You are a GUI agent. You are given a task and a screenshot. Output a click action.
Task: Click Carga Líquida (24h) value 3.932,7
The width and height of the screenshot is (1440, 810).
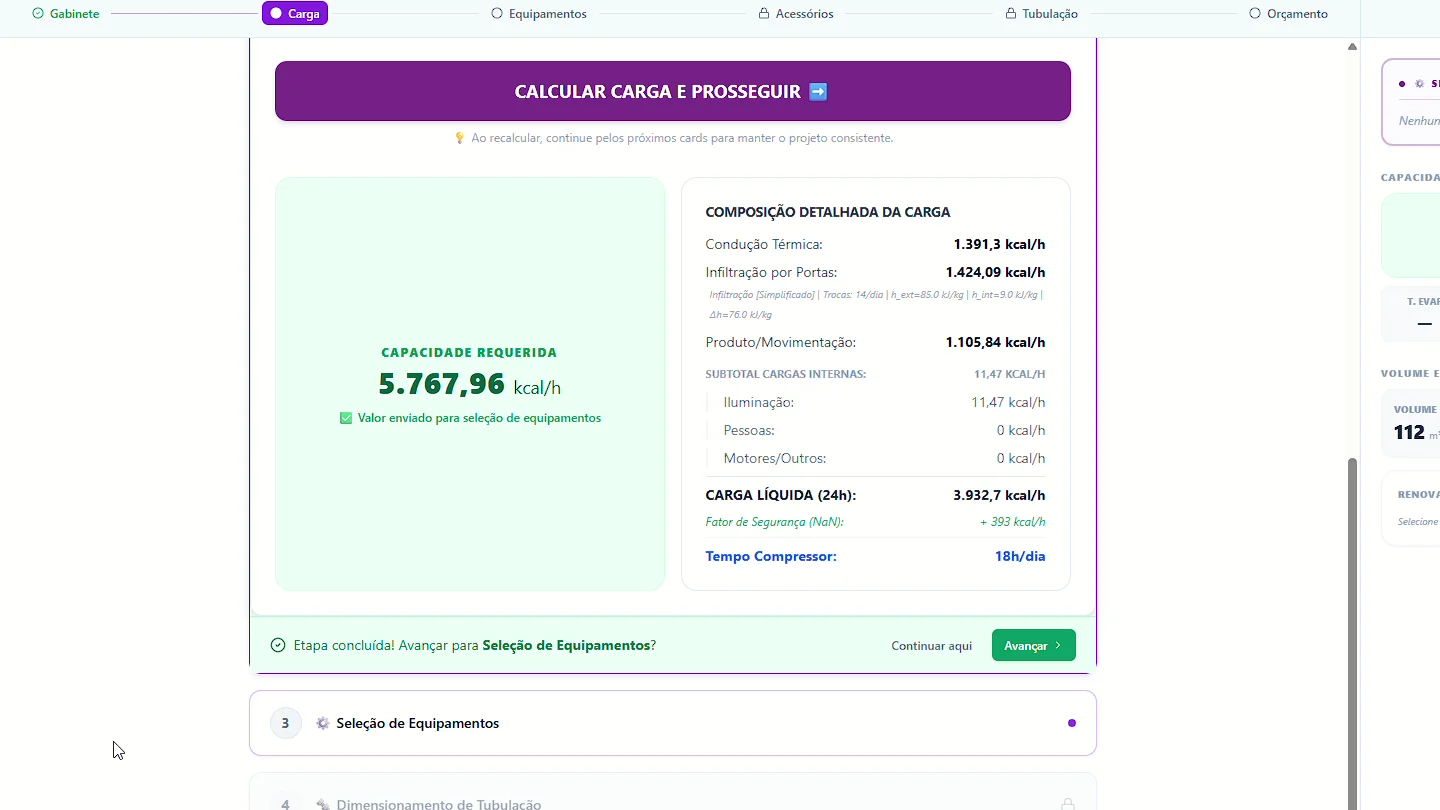(999, 495)
